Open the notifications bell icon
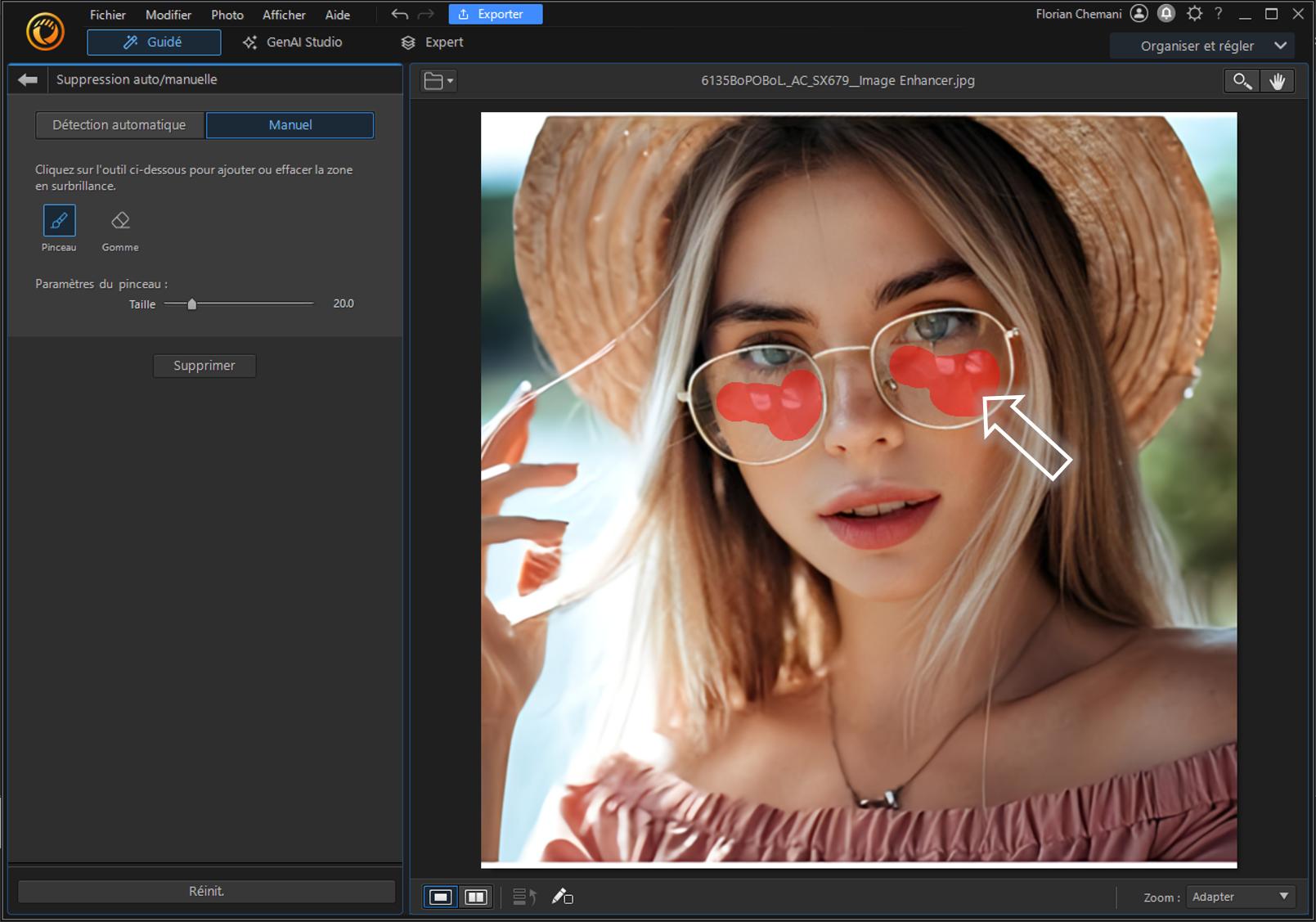This screenshot has height=922, width=1316. pyautogui.click(x=1166, y=14)
